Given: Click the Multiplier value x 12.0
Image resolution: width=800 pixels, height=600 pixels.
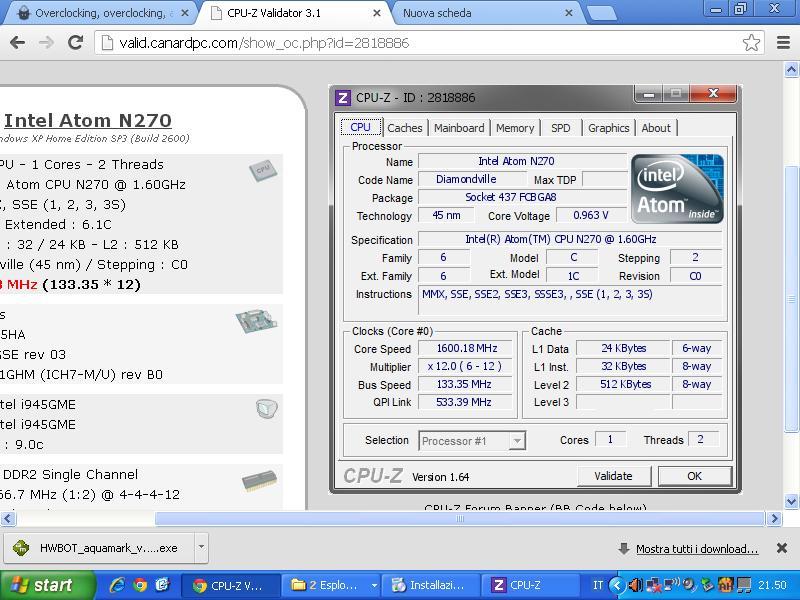Looking at the screenshot, I should pos(466,366).
